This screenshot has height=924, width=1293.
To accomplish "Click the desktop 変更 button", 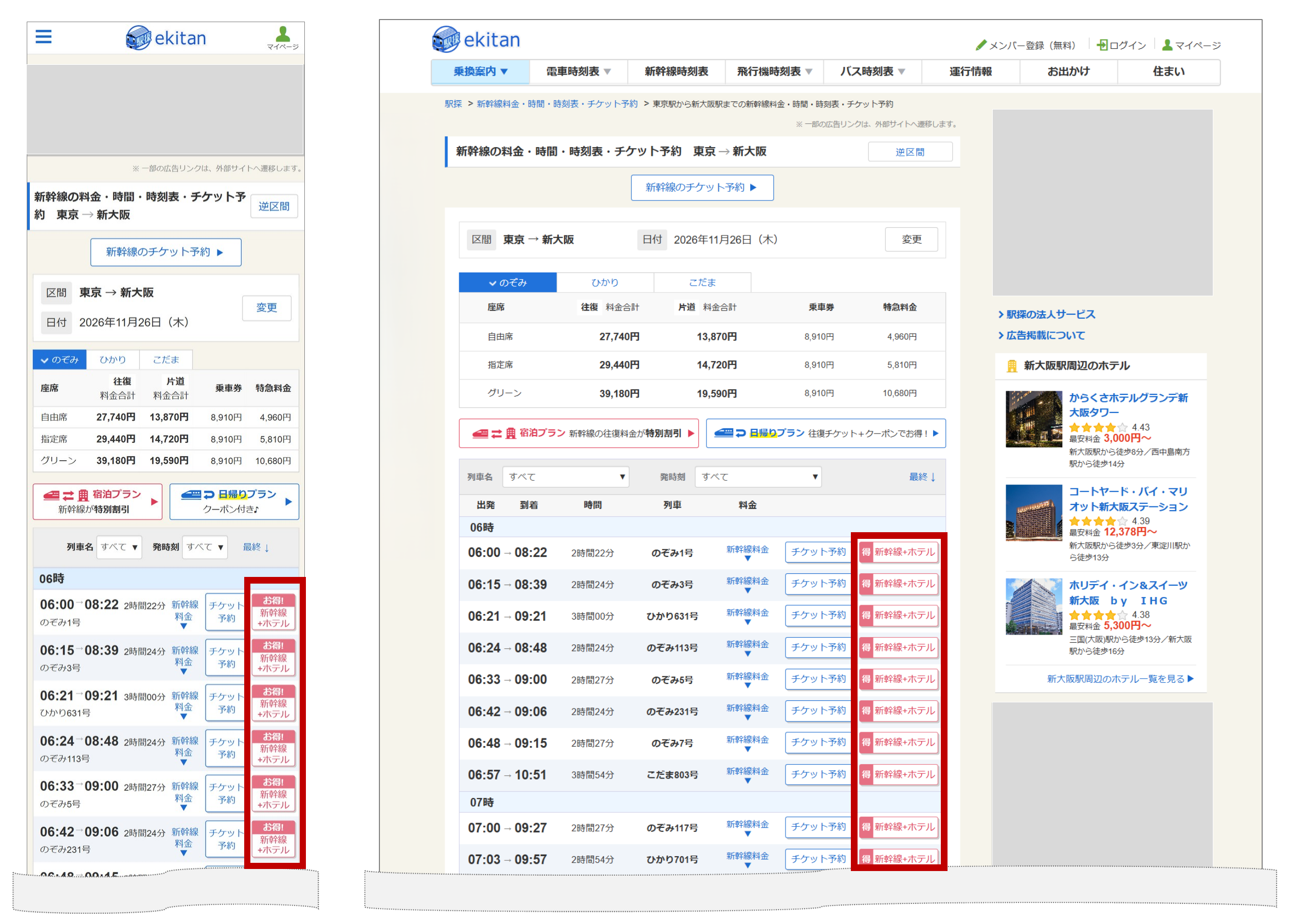I will point(912,240).
